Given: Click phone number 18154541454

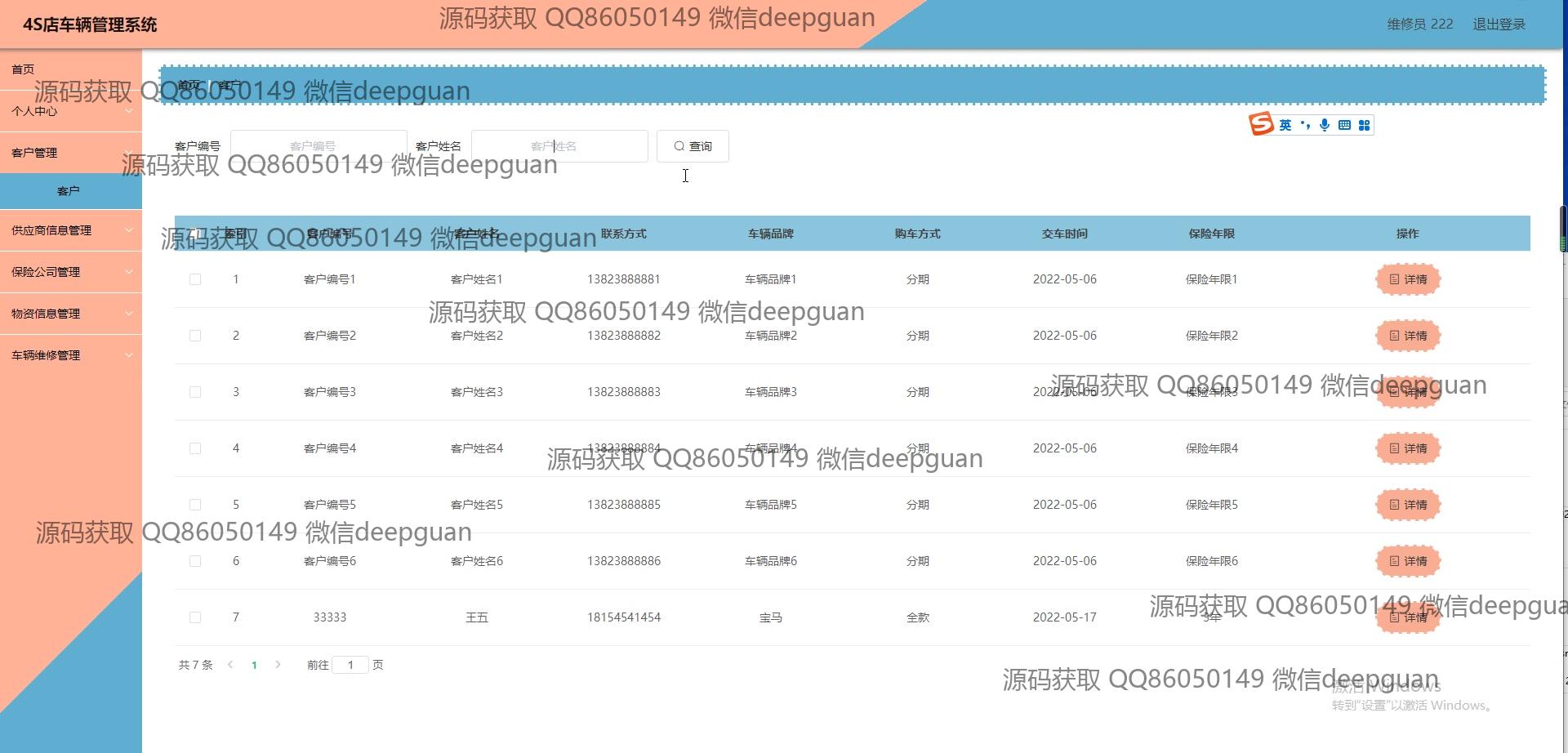Looking at the screenshot, I should point(624,617).
